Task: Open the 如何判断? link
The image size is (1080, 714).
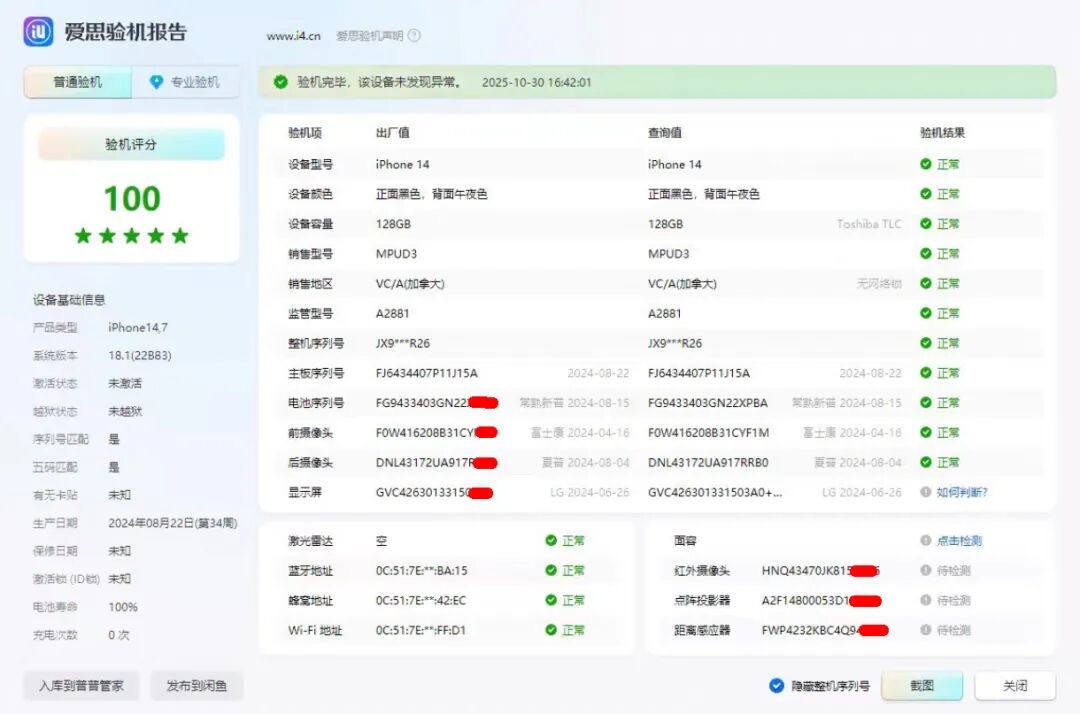Action: click(x=962, y=492)
